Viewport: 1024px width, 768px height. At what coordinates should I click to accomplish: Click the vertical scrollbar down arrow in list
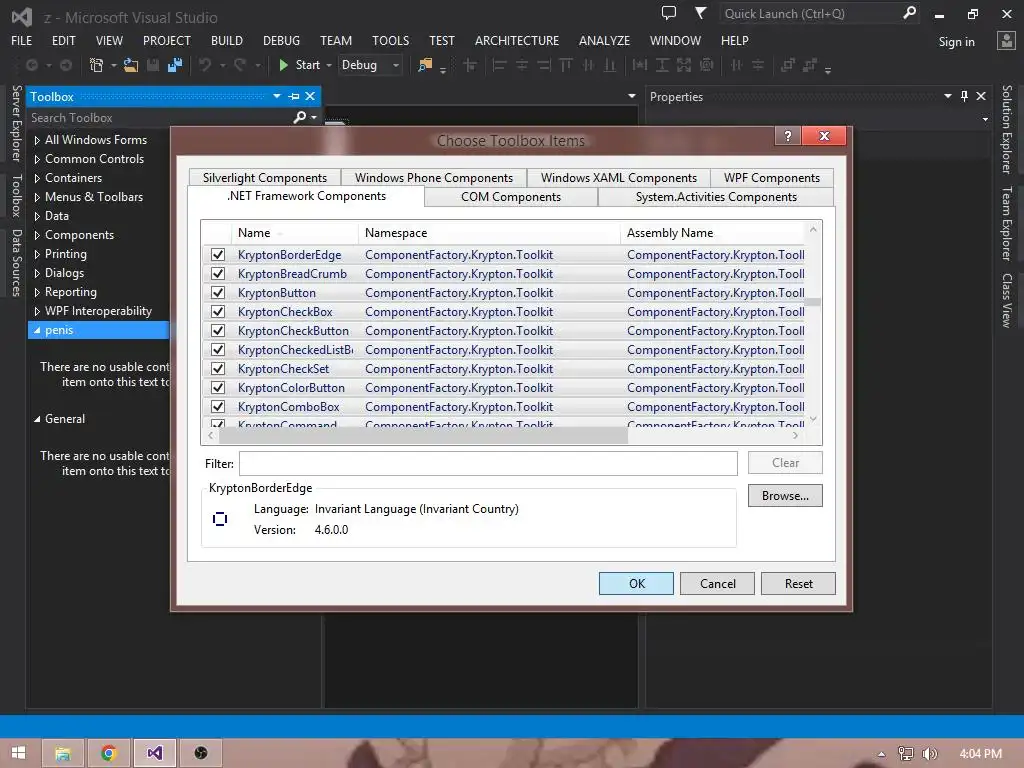pyautogui.click(x=813, y=419)
